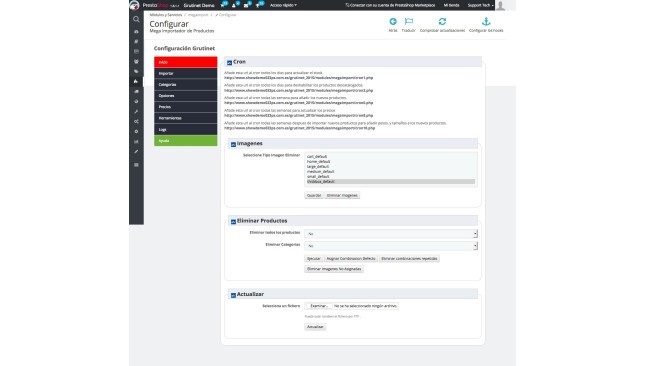This screenshot has width=646, height=366.
Task: Open the Shipping truck sidebar icon
Action: pyautogui.click(x=136, y=92)
